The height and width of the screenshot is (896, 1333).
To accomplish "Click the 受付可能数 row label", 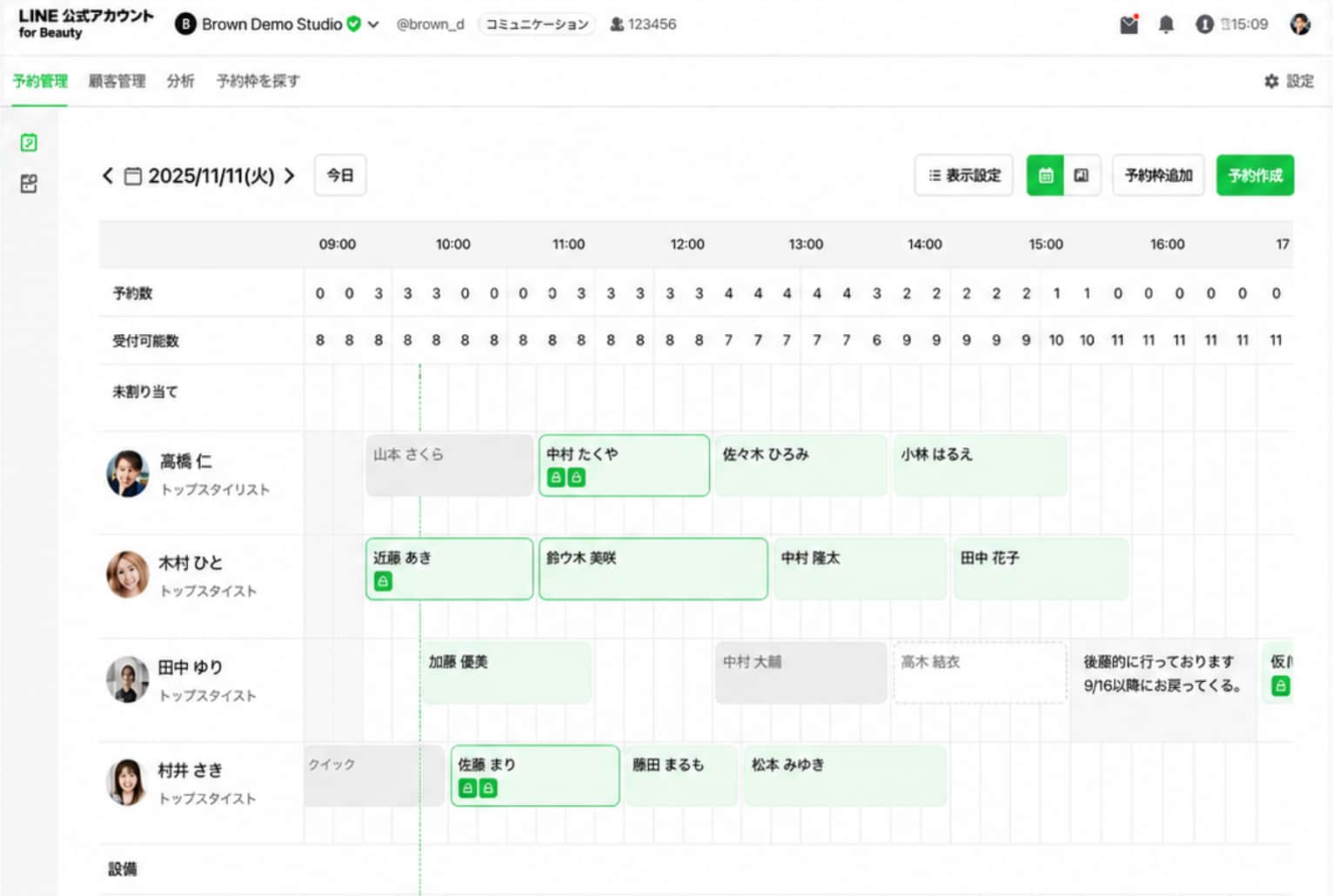I will [x=145, y=341].
